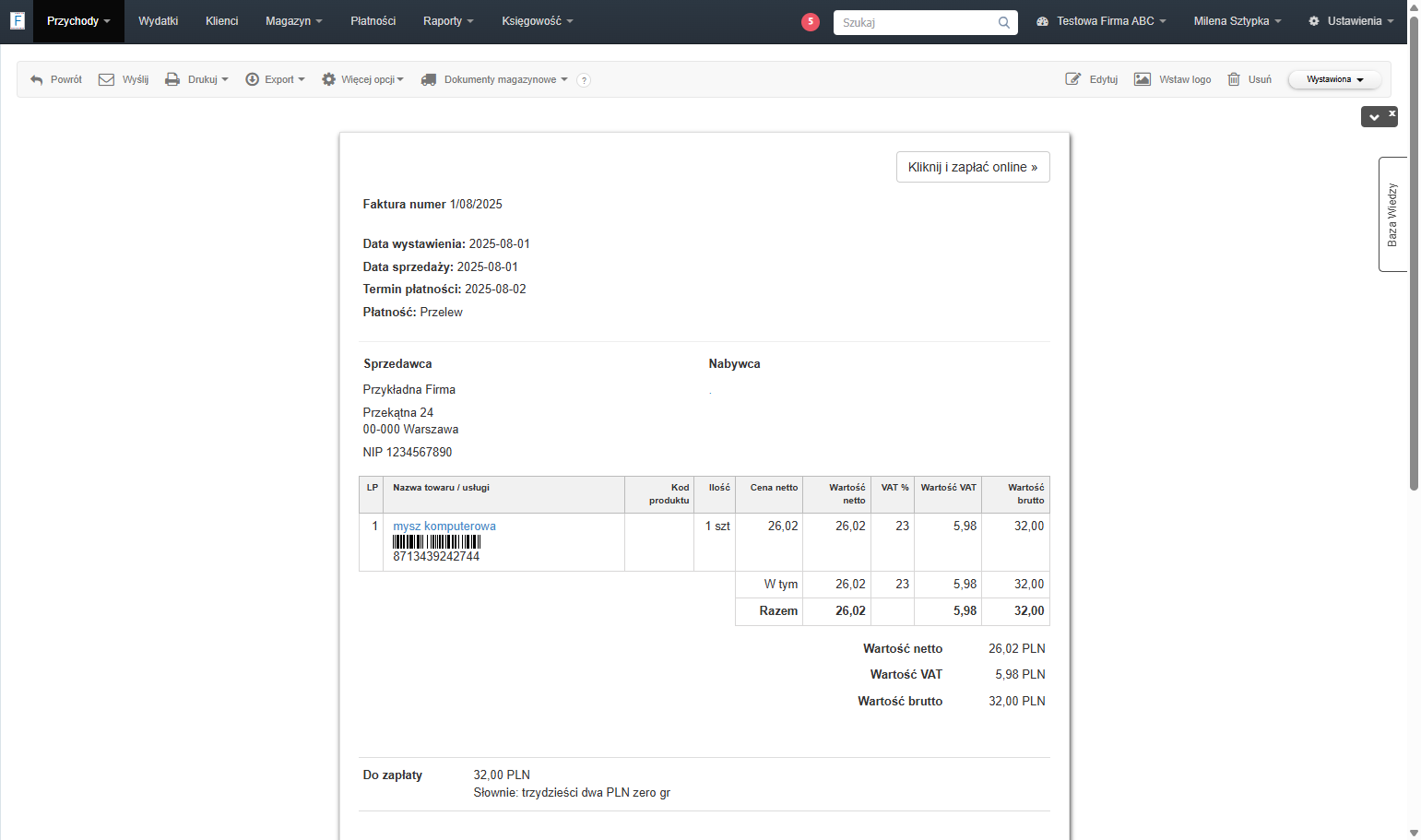
Task: Open the help question mark icon
Action: coord(584,80)
